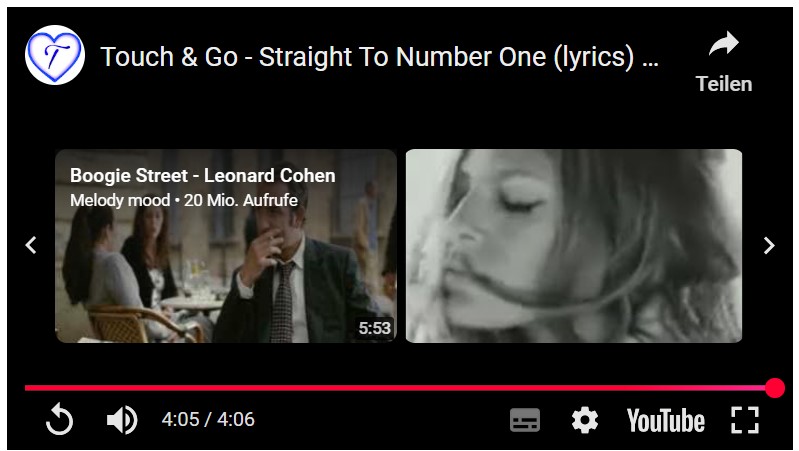Click the Melody mood channel text
The width and height of the screenshot is (799, 451).
coord(120,200)
